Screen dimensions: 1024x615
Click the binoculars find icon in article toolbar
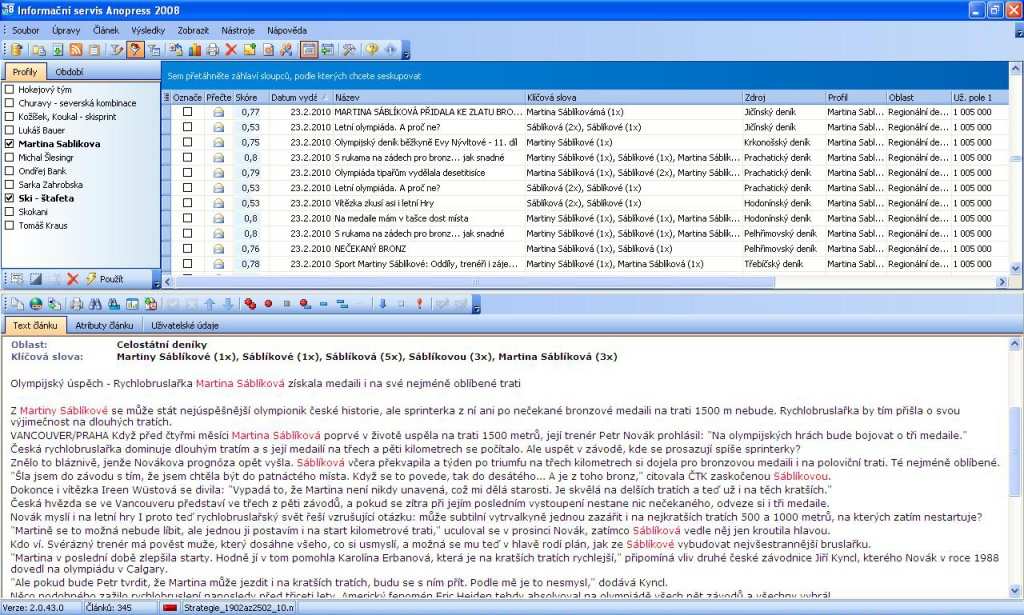(95, 304)
